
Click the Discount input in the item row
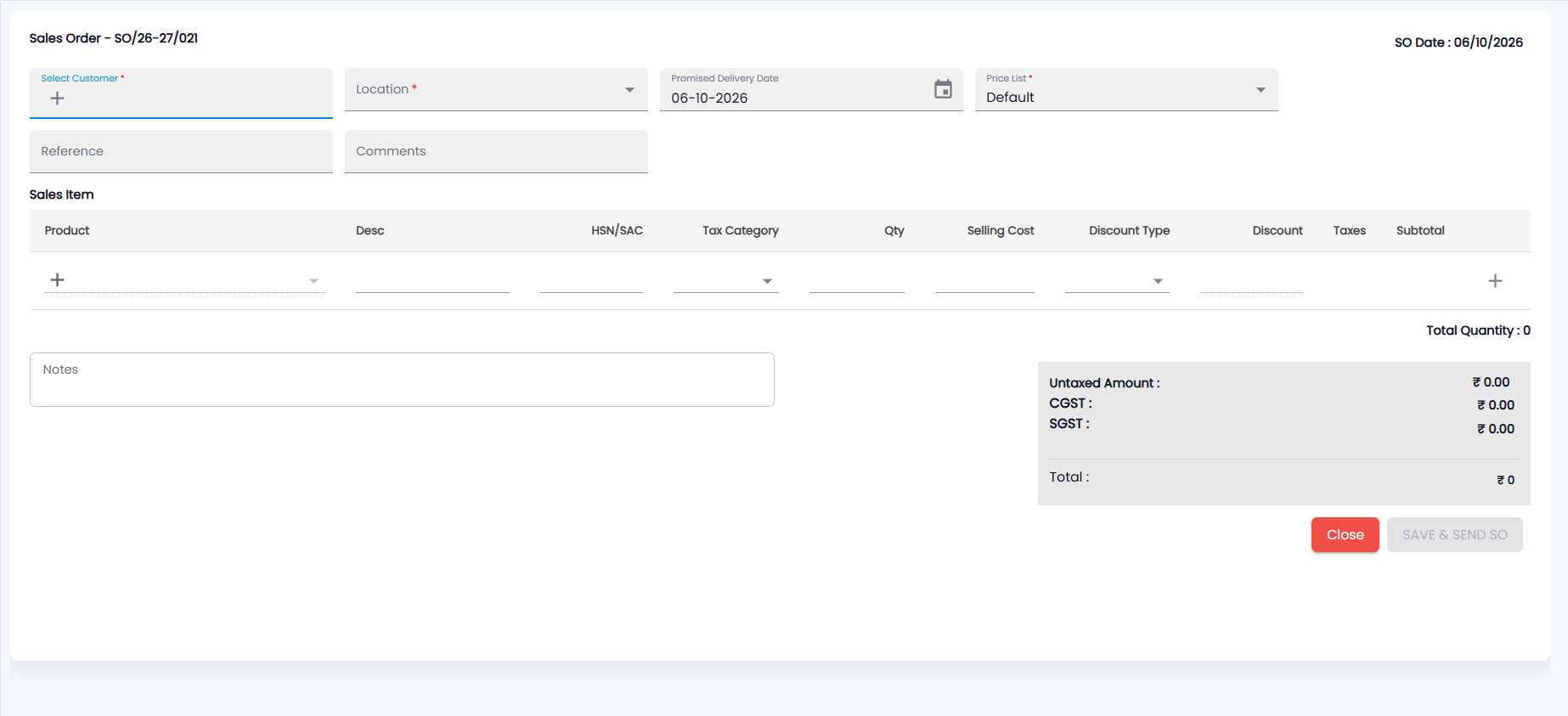tap(1251, 280)
